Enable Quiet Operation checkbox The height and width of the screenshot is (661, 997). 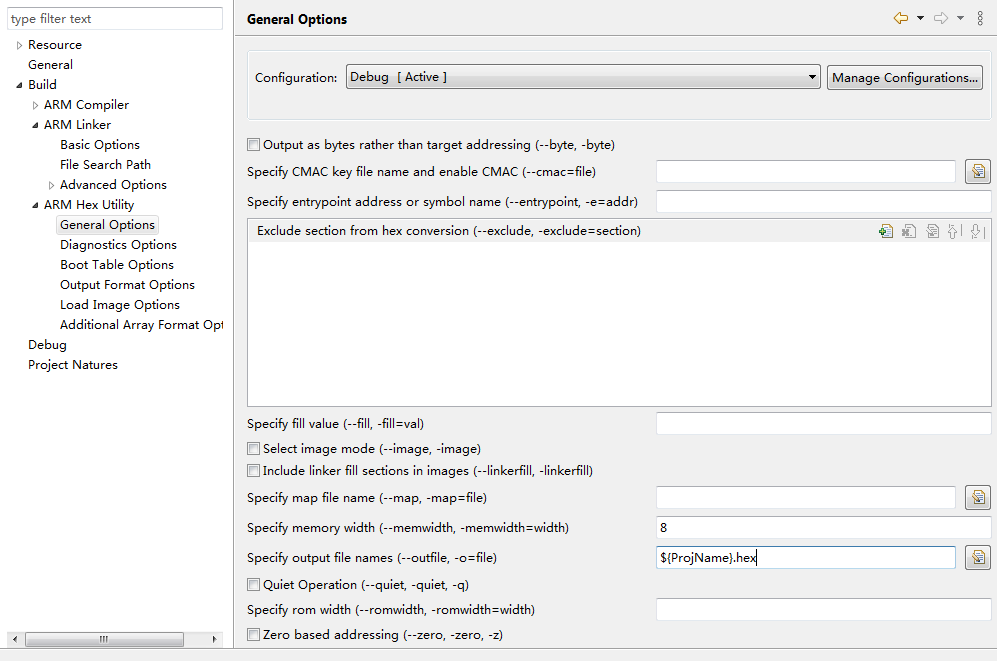[x=254, y=585]
